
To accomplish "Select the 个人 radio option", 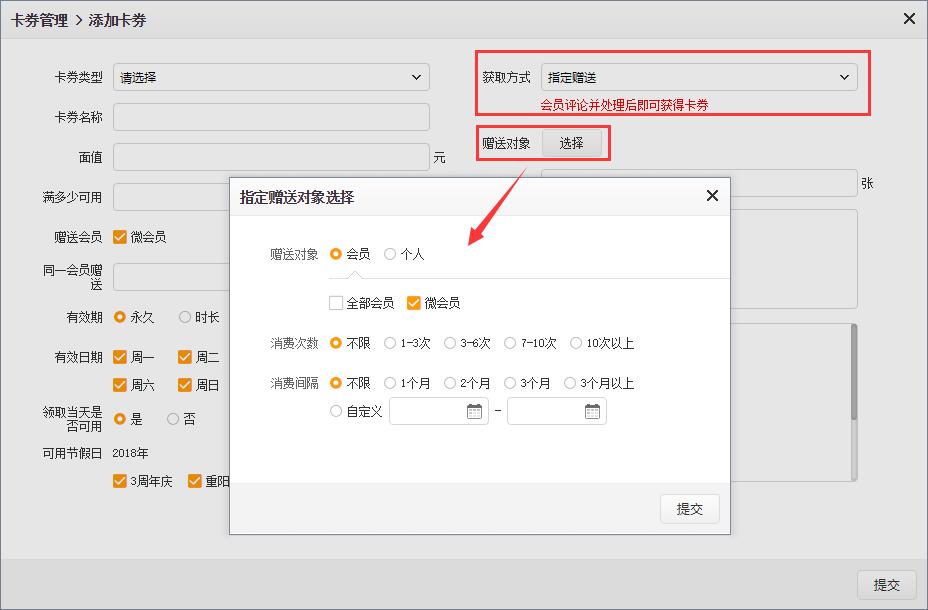I will [390, 254].
